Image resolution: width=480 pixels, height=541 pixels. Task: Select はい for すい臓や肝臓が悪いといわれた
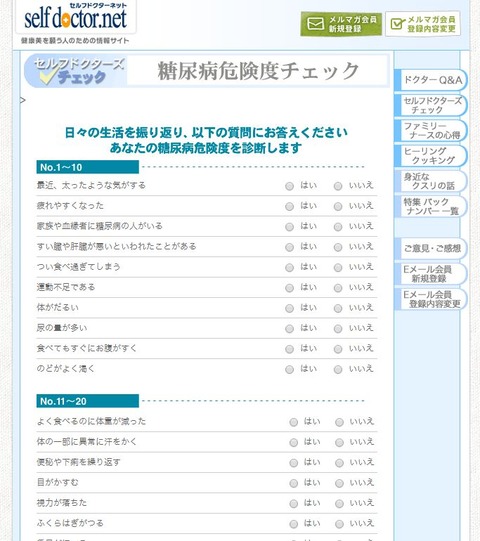point(289,247)
